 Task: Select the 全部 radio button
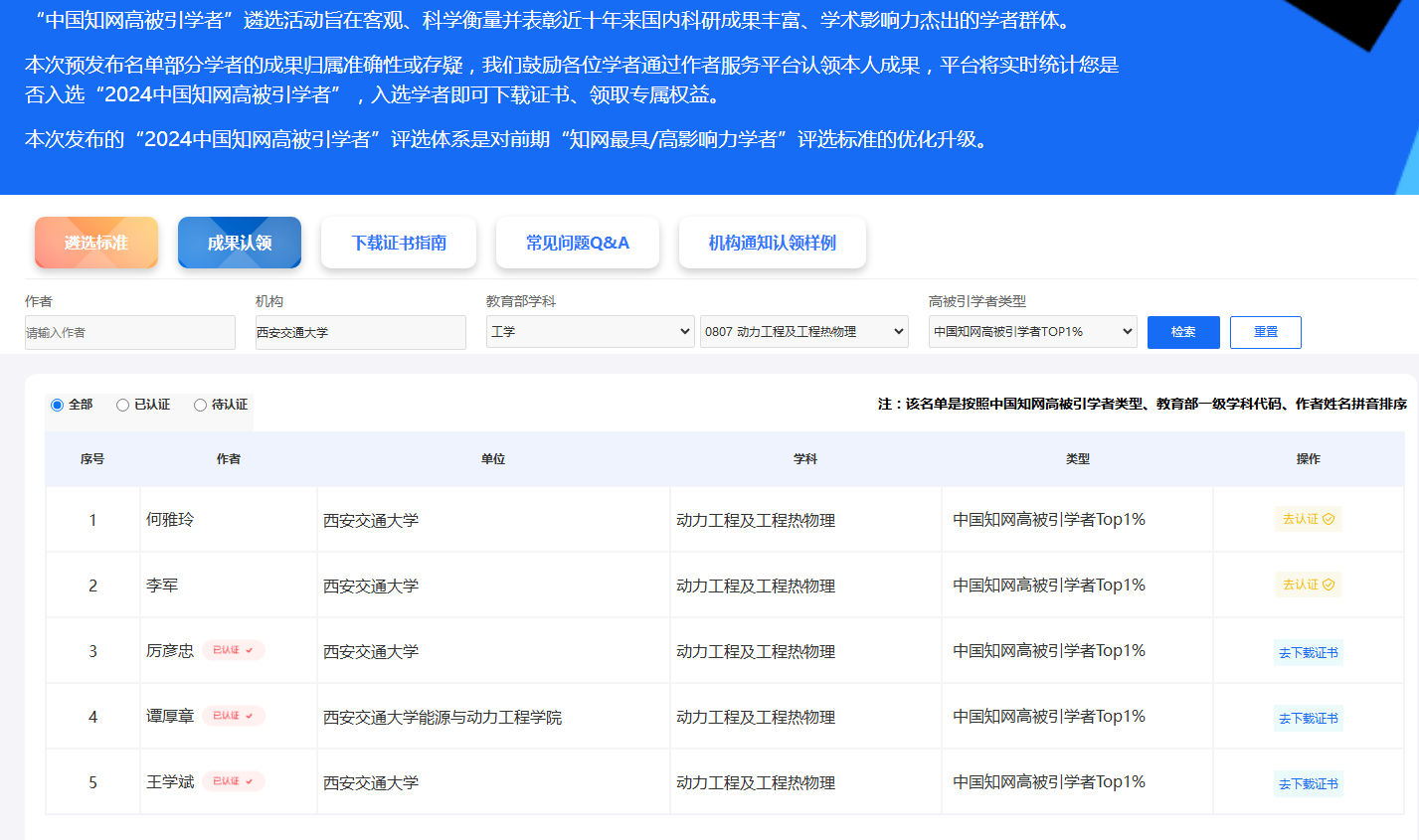point(58,405)
